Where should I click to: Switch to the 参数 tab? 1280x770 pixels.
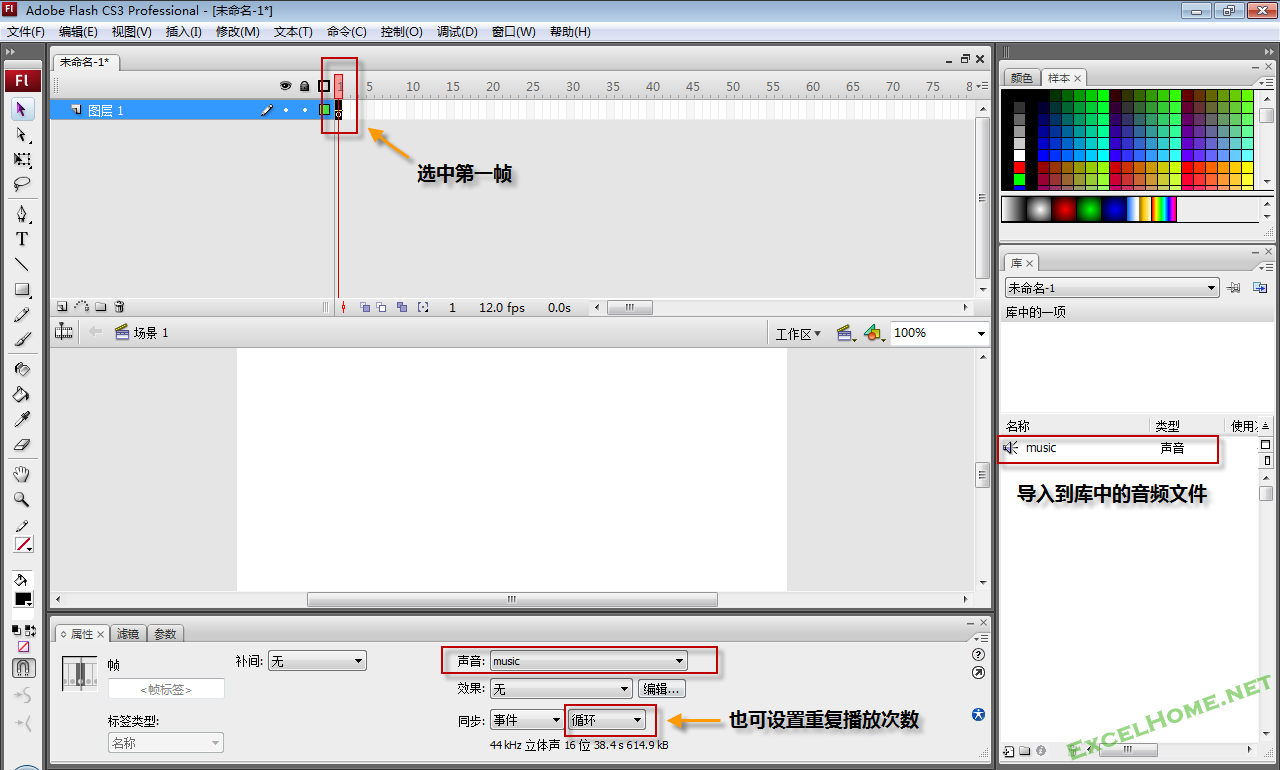coord(165,634)
